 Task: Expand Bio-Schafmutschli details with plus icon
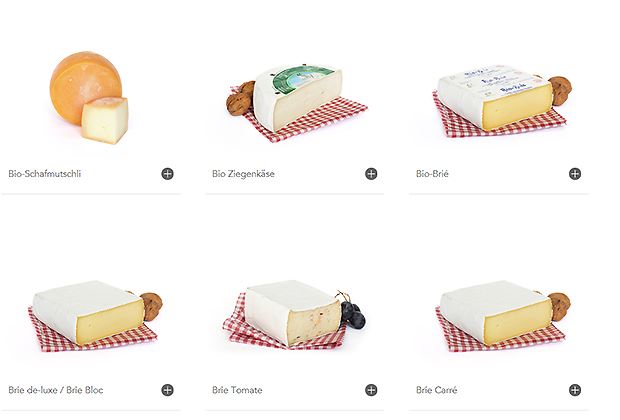[x=167, y=174]
